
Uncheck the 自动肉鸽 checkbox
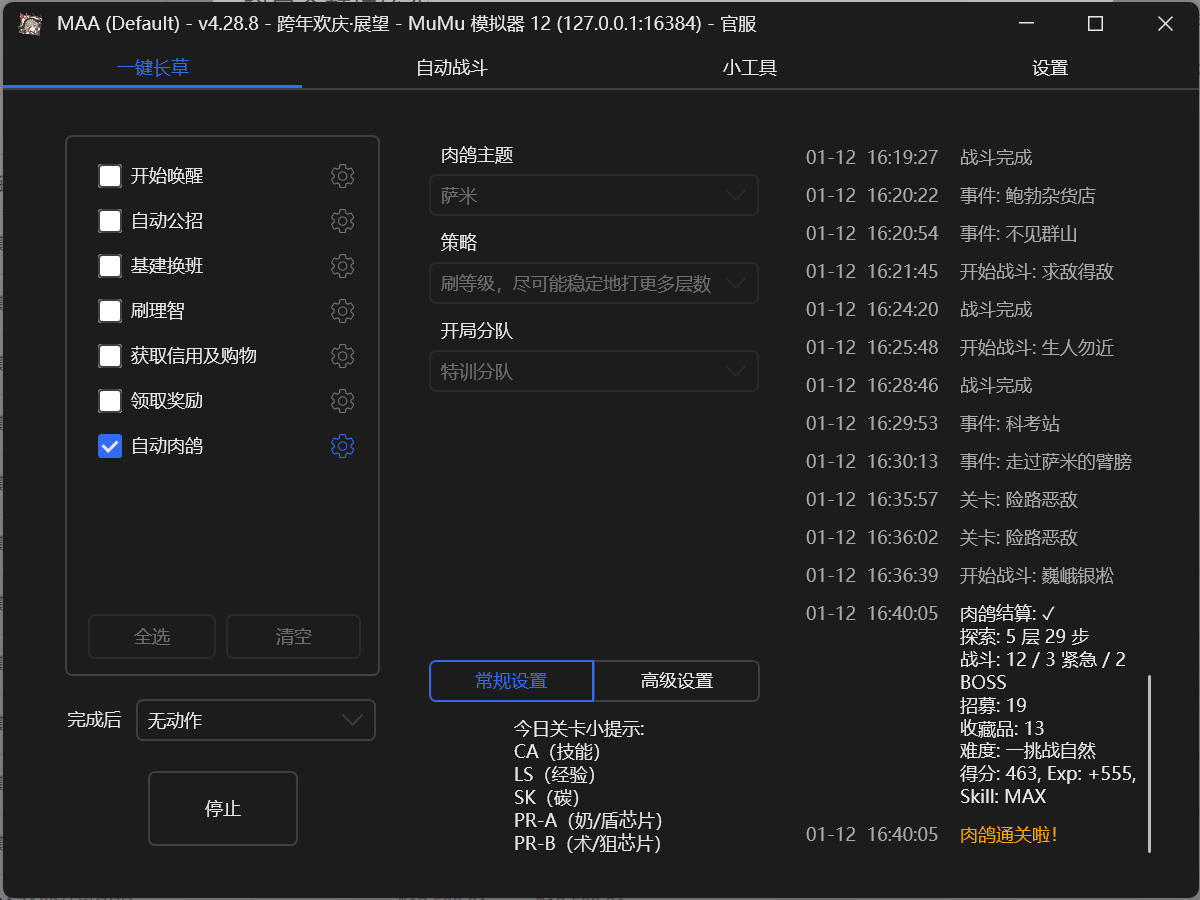110,446
